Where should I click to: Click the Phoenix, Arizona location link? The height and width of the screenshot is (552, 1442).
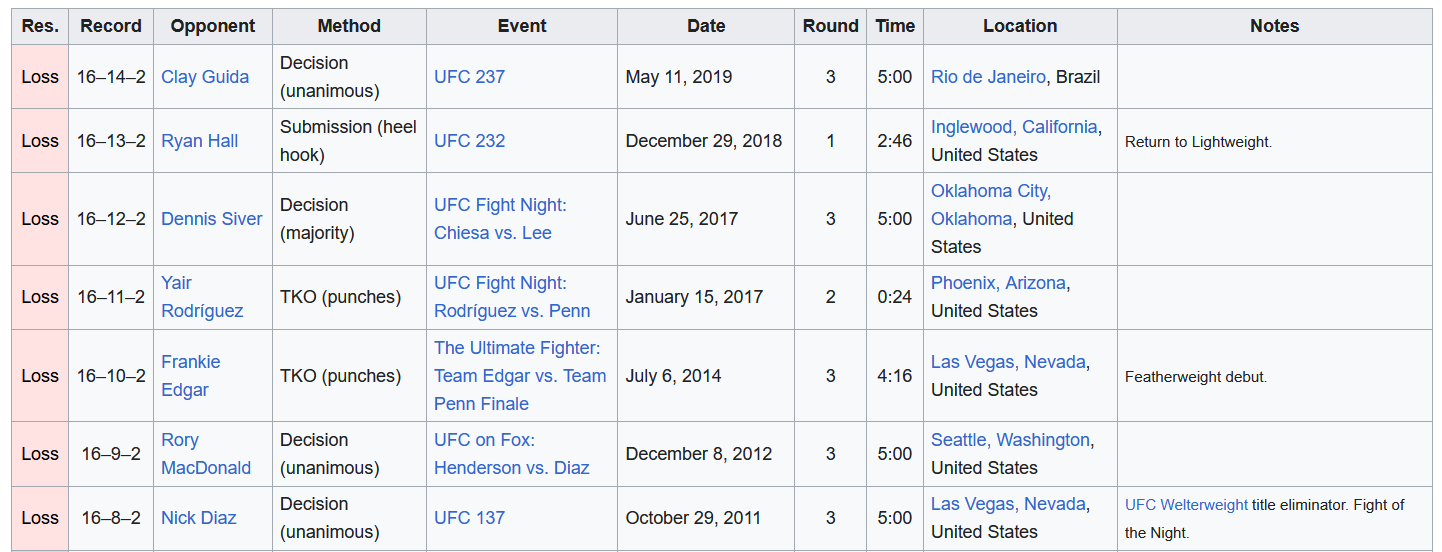[998, 283]
